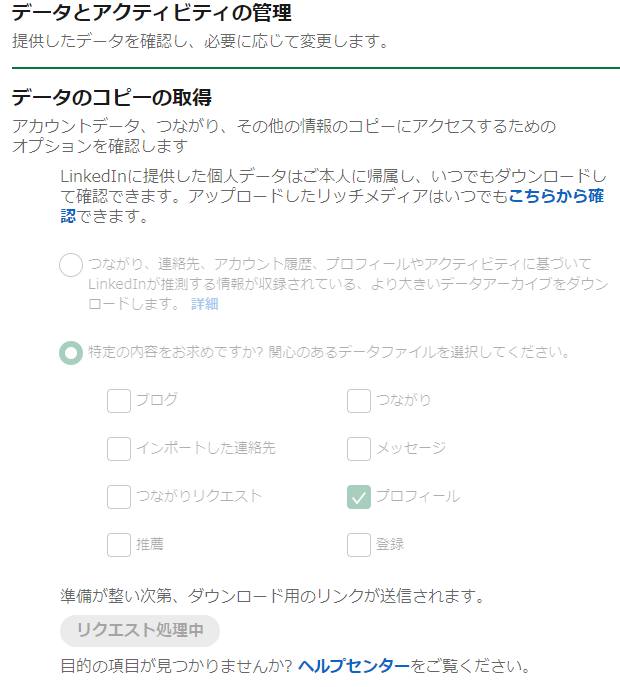The width and height of the screenshot is (620, 687).
Task: Check the 推薦 checkbox
Action: (x=119, y=545)
